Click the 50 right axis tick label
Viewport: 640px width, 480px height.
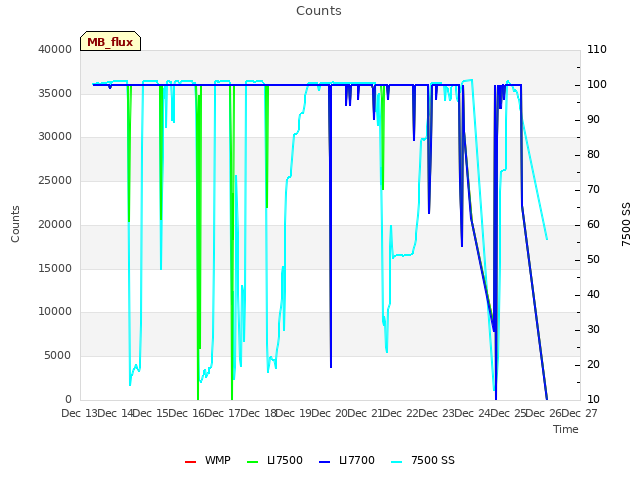[593, 260]
